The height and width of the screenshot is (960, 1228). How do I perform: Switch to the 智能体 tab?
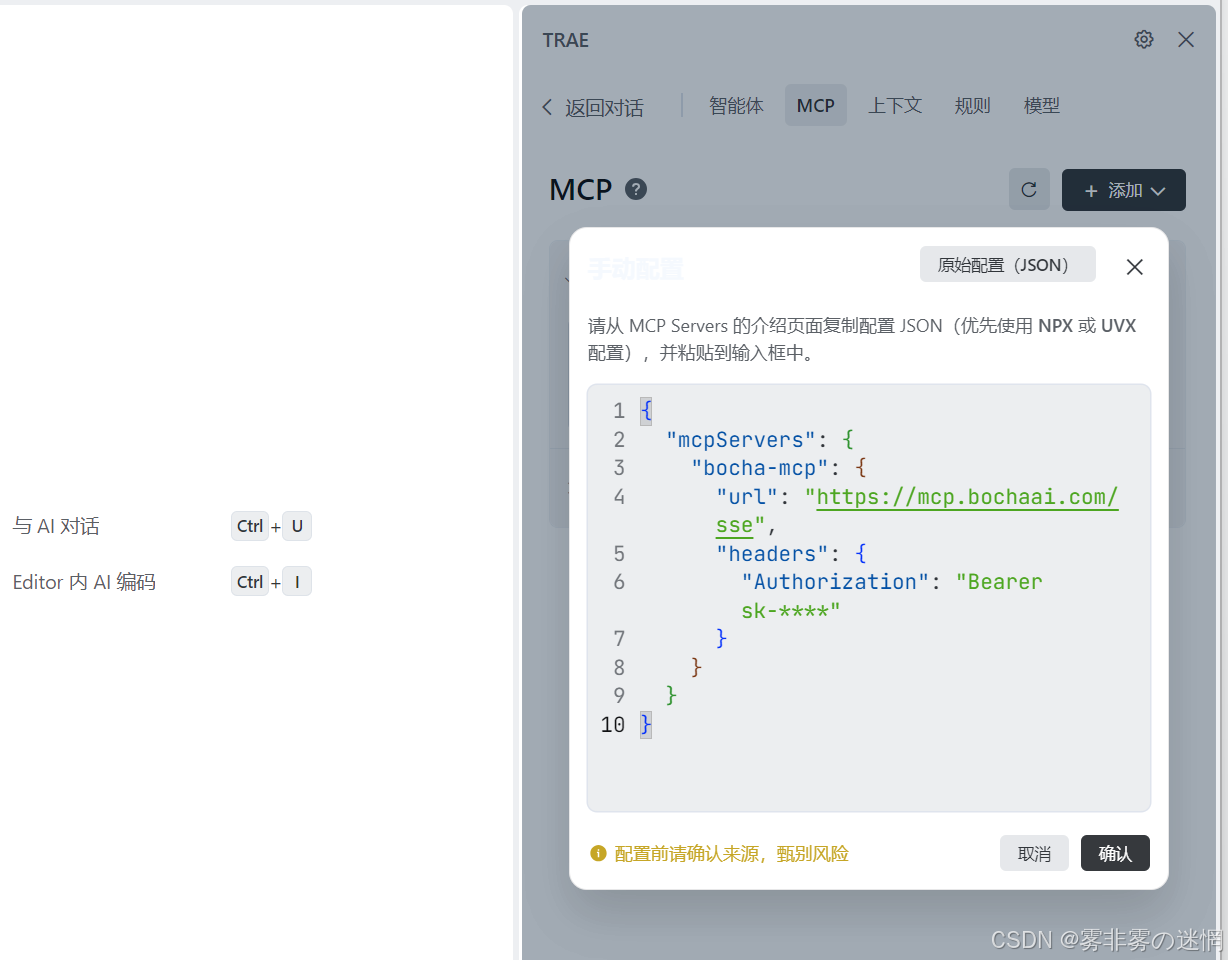[x=736, y=105]
